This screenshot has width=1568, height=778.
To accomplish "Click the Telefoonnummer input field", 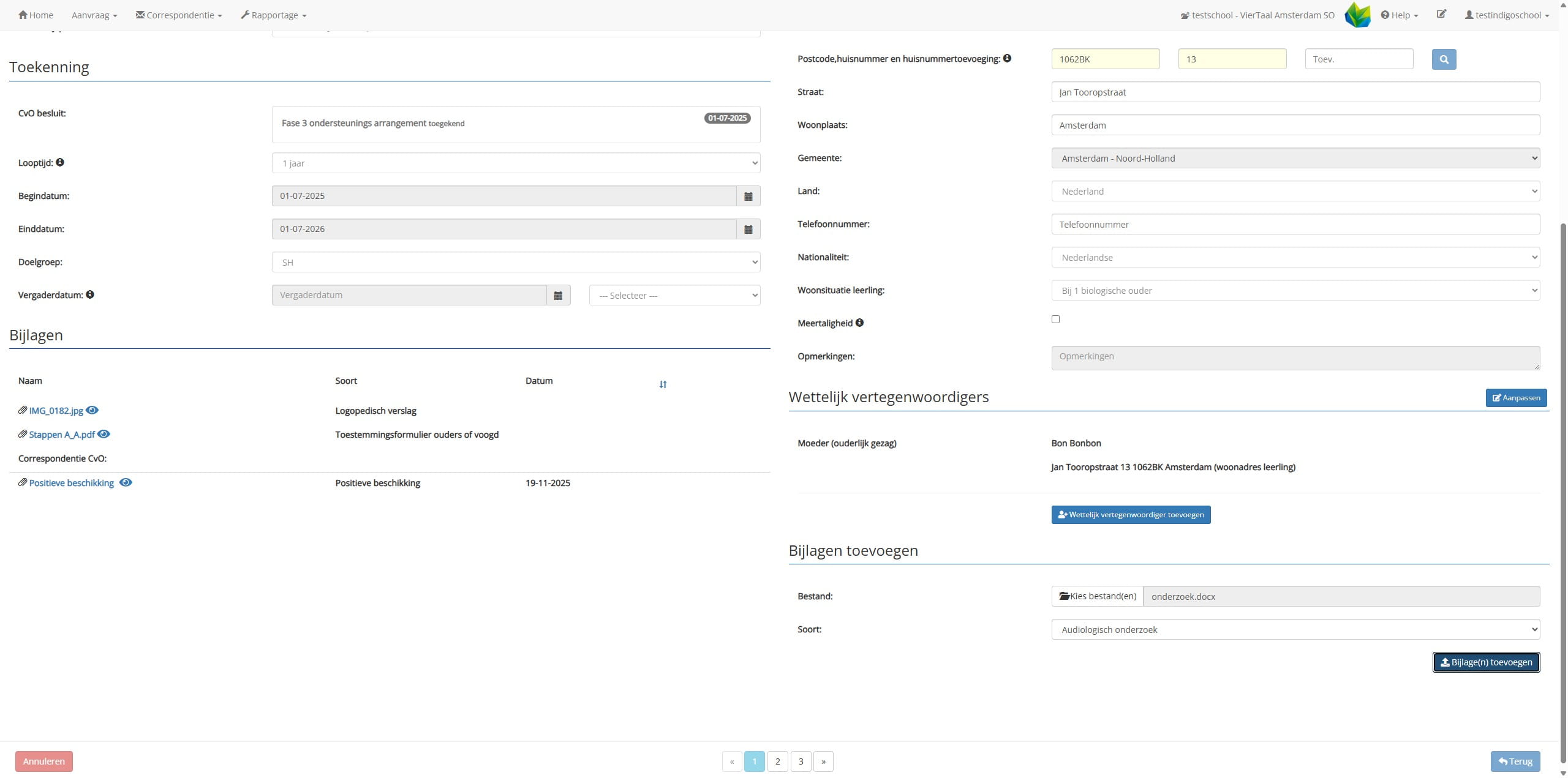I will point(1295,224).
